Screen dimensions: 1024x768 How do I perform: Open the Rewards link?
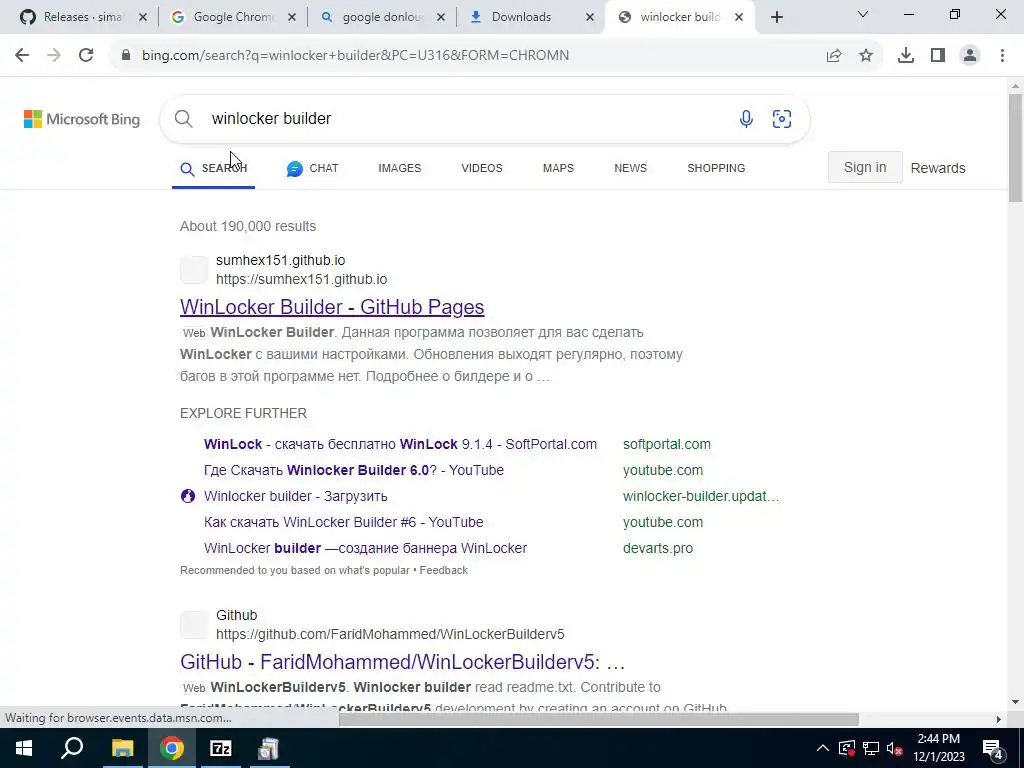tap(938, 168)
